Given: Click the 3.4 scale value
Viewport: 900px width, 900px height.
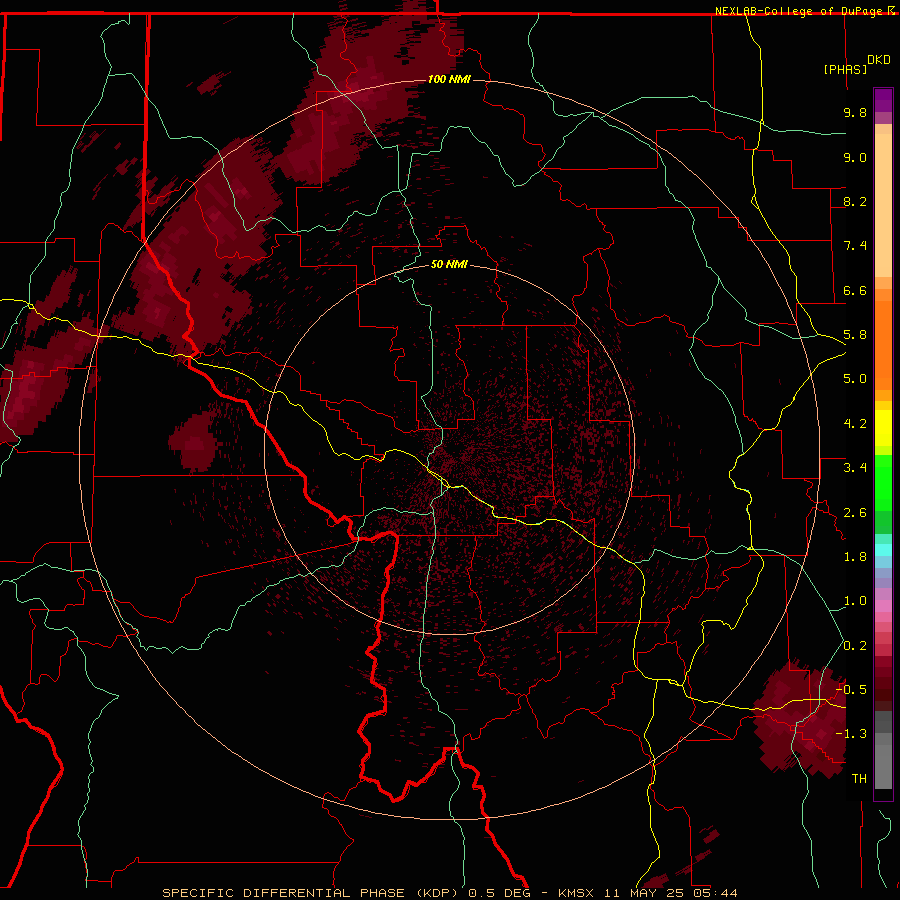Looking at the screenshot, I should [855, 468].
